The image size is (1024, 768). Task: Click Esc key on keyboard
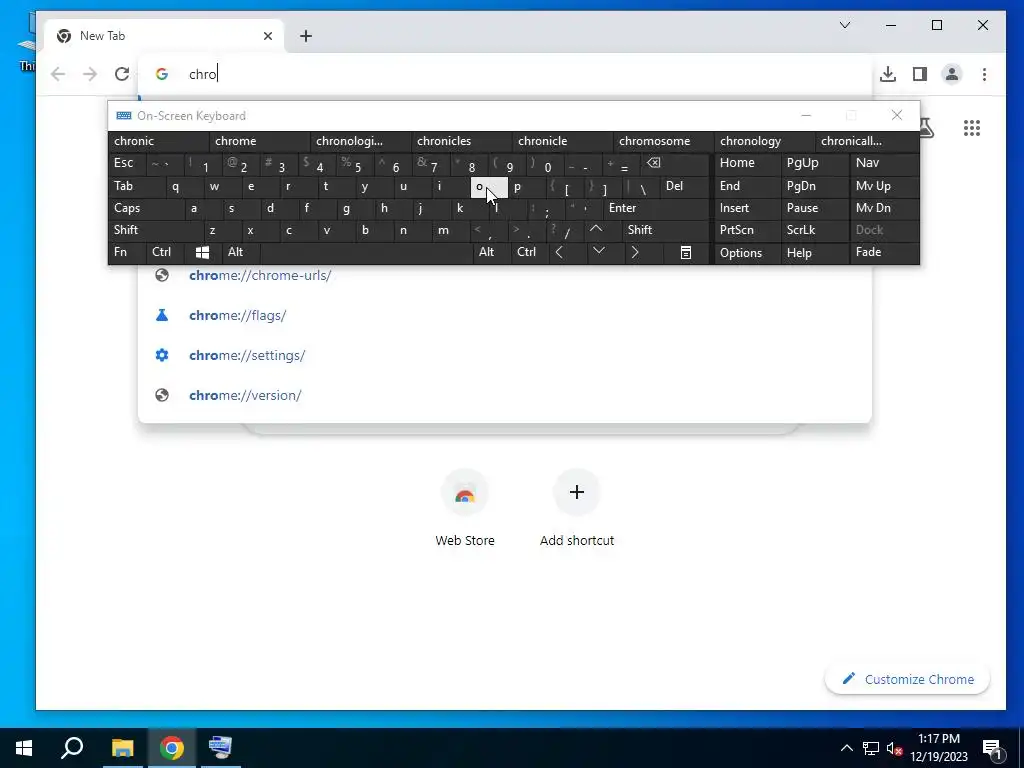(x=127, y=163)
